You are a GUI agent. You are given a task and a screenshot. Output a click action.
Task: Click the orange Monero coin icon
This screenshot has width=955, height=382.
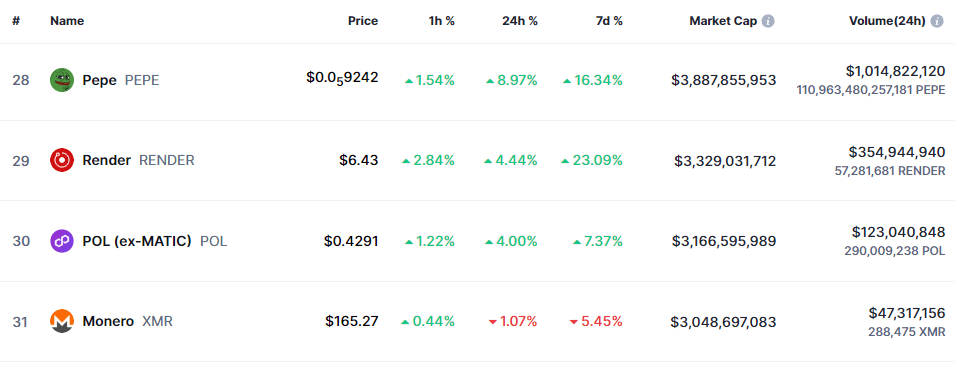pos(62,321)
